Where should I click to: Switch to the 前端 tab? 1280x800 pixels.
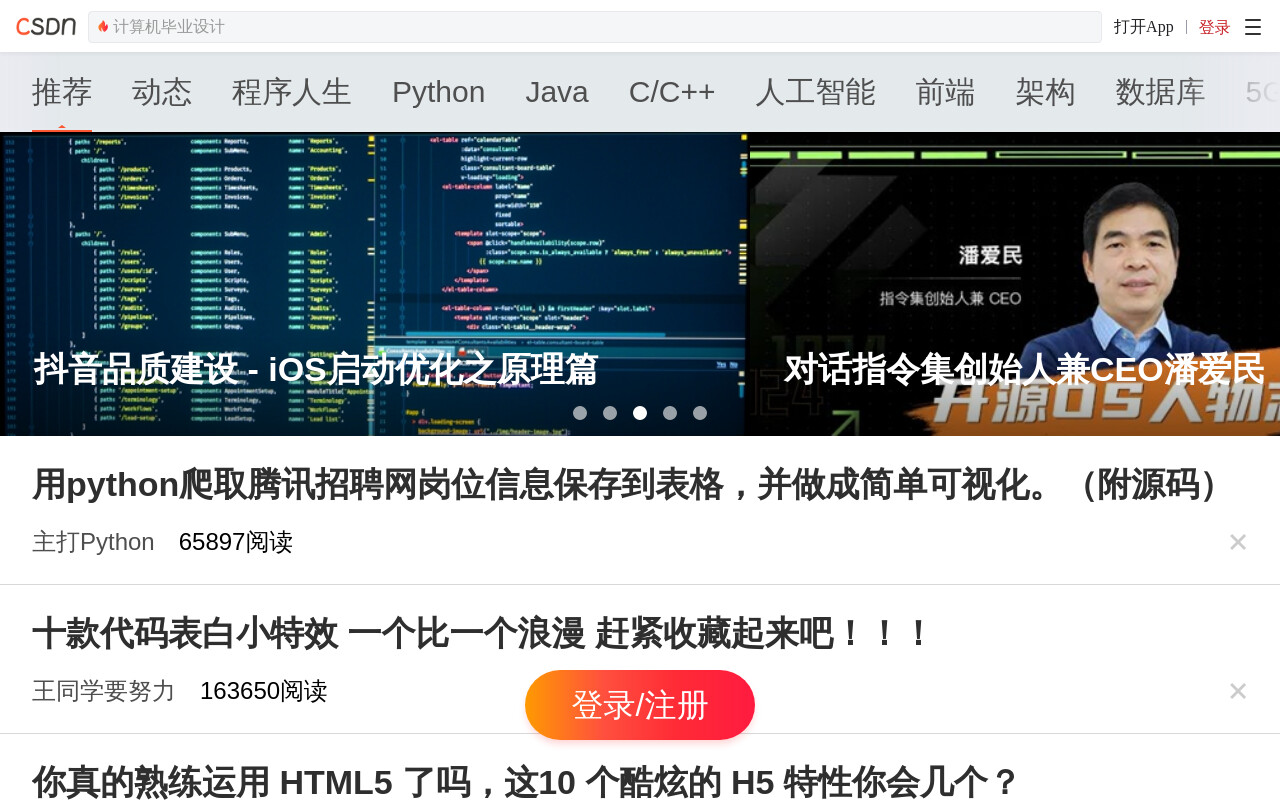point(946,92)
